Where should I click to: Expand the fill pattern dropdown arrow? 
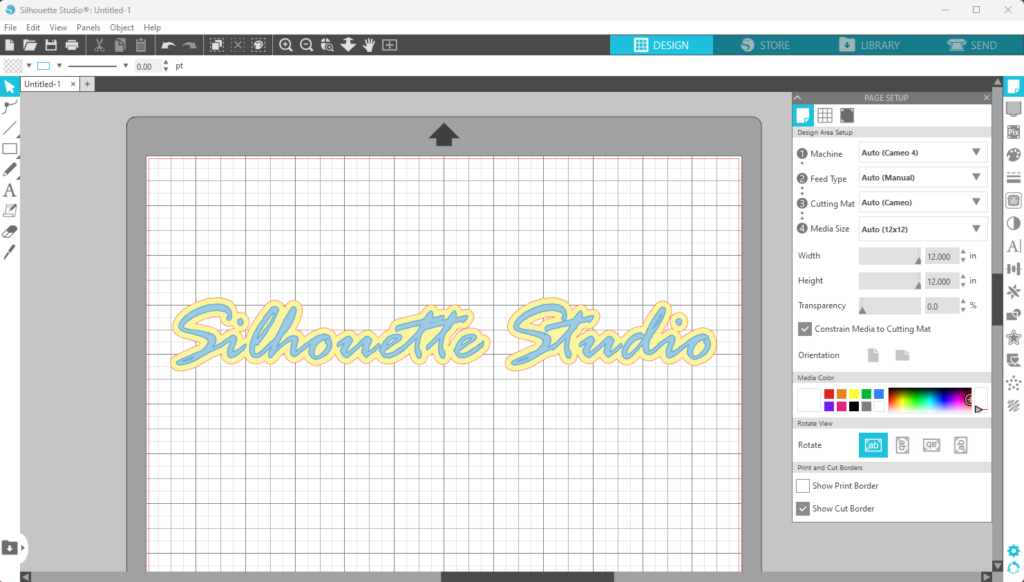pos(29,66)
